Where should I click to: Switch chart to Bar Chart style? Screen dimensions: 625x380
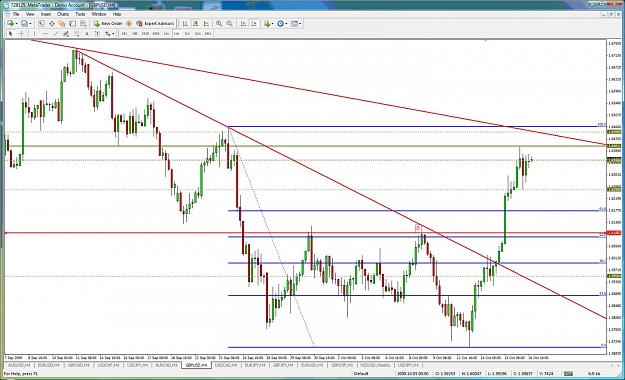(x=185, y=24)
